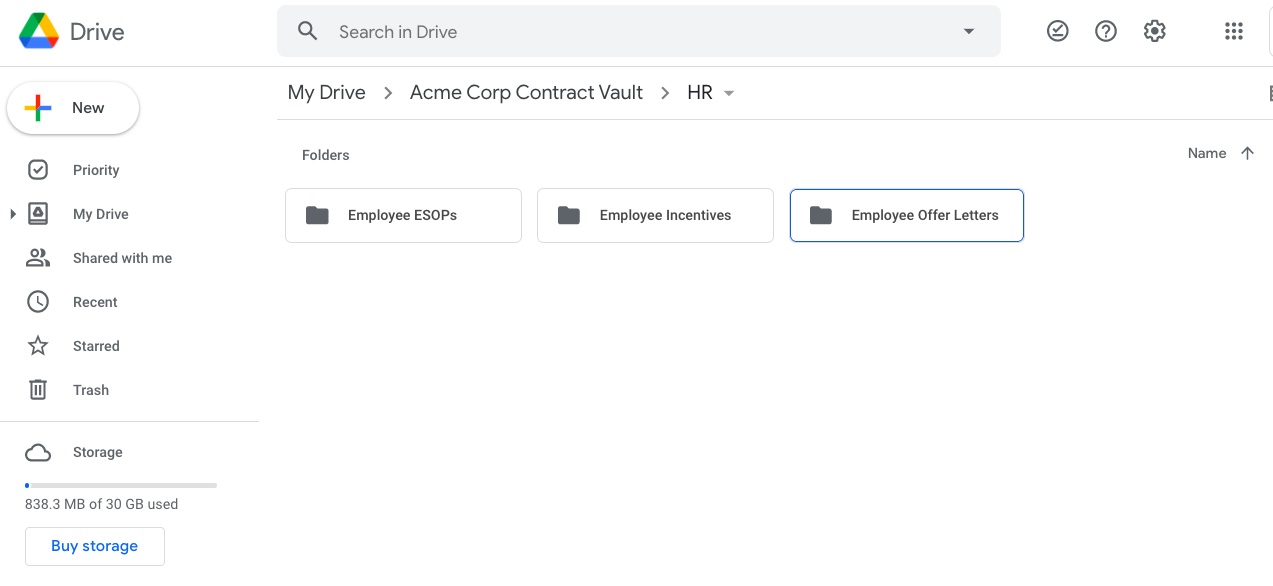Click the Trash bin icon
The image size is (1273, 586).
[x=38, y=390]
